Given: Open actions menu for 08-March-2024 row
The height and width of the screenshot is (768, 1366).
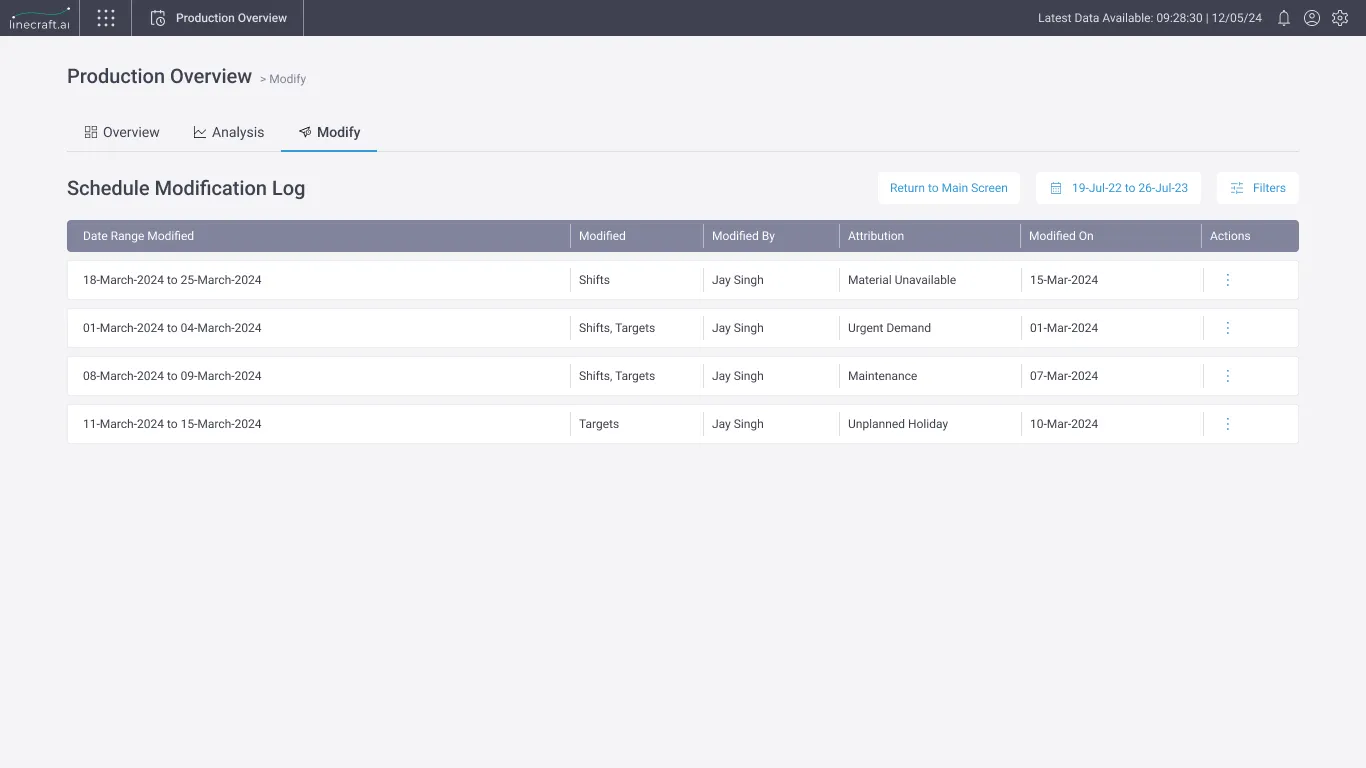Looking at the screenshot, I should (x=1228, y=376).
